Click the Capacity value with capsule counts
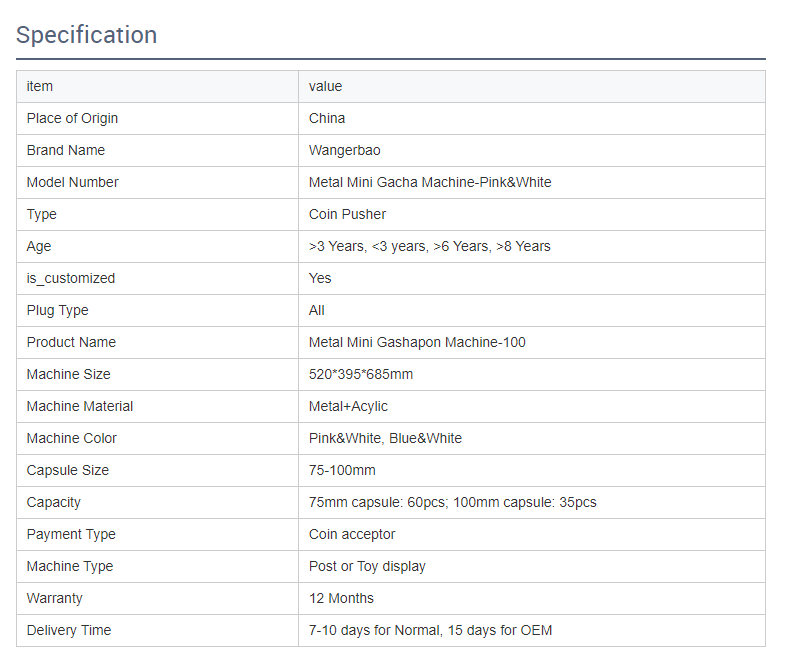The width and height of the screenshot is (789, 669). click(x=452, y=502)
